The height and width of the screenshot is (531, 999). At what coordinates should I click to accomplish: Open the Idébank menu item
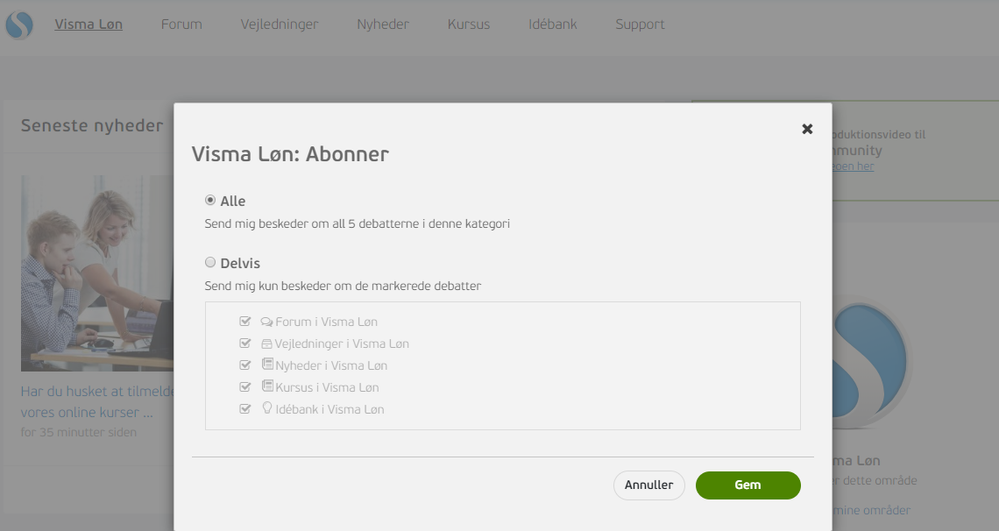[x=552, y=24]
